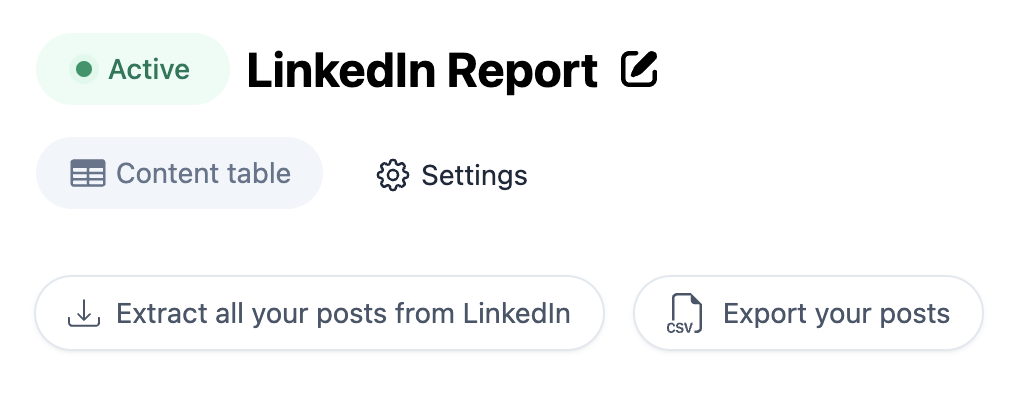Click the pencil edit icon beside LinkedIn Report
This screenshot has height=396, width=1020.
[x=639, y=69]
